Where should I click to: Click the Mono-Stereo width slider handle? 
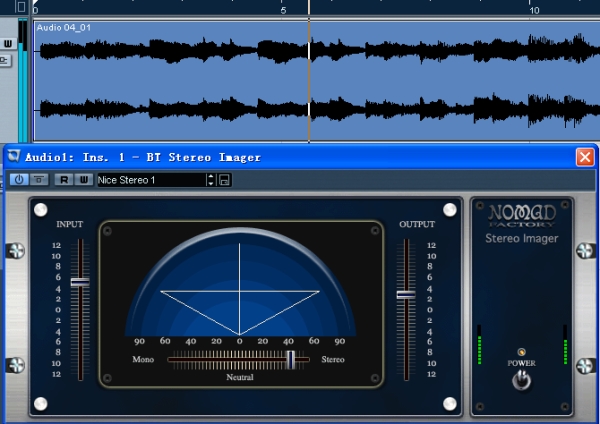291,359
